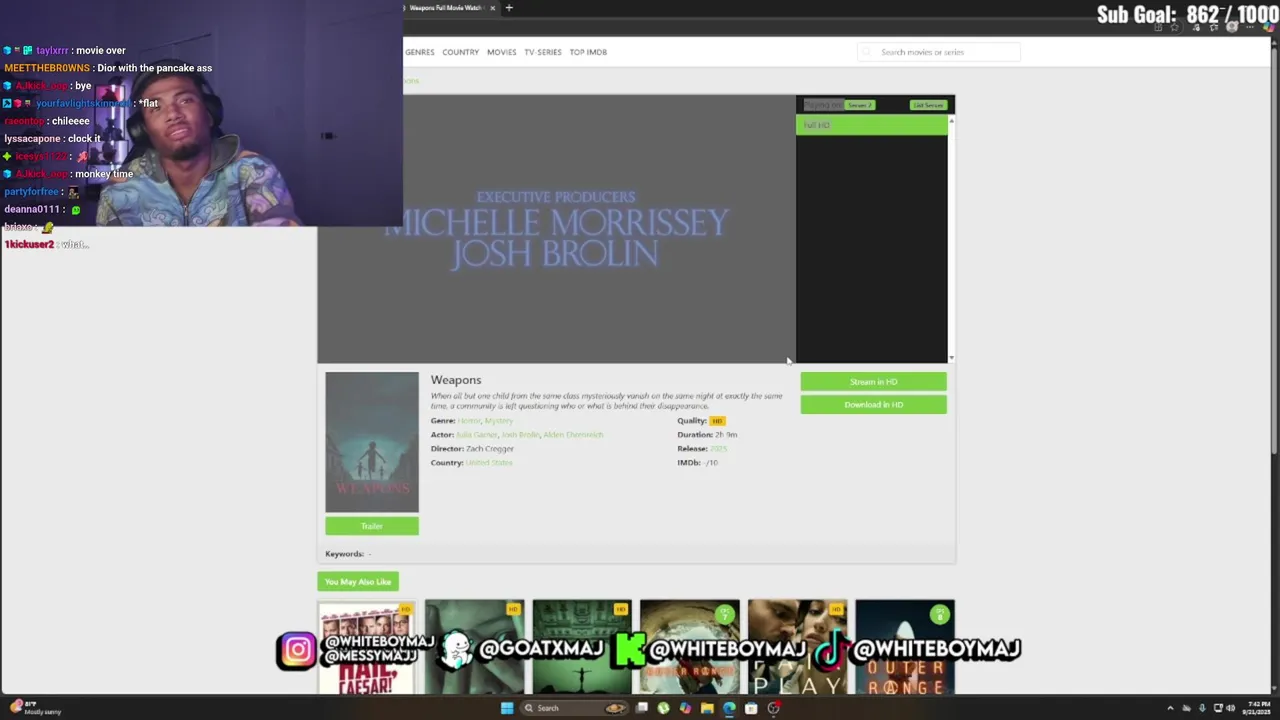
Task: Open Task View on the taskbar
Action: pos(642,708)
